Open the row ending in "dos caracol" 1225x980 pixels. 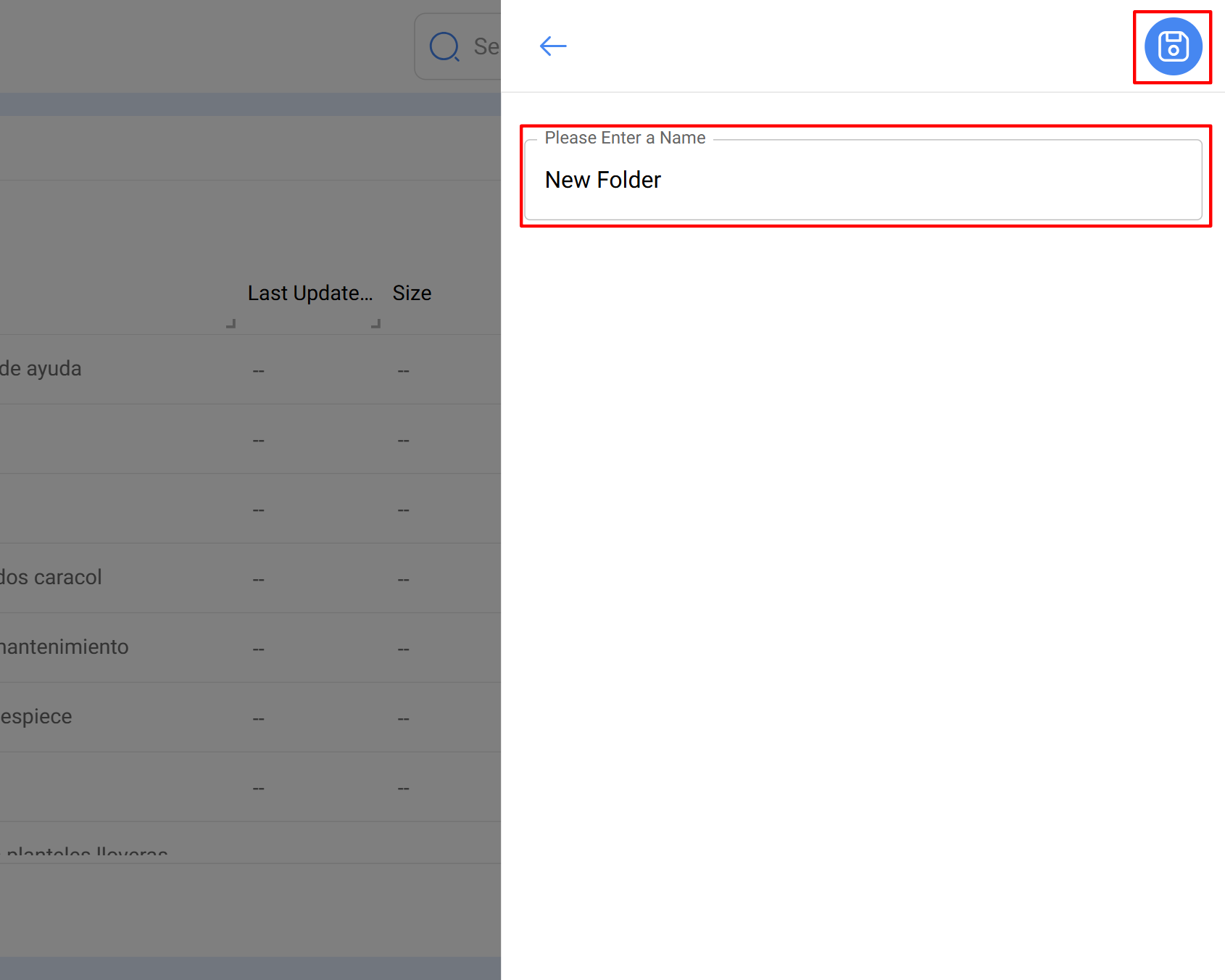[x=51, y=578]
